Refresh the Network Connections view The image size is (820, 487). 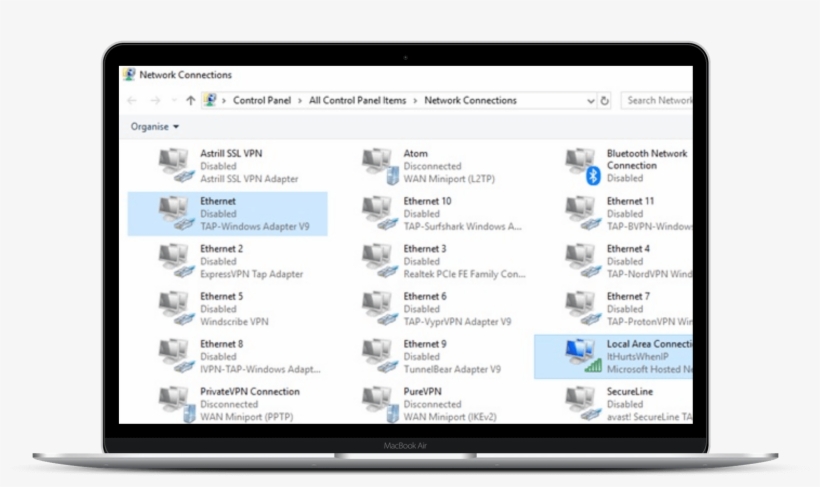point(605,100)
